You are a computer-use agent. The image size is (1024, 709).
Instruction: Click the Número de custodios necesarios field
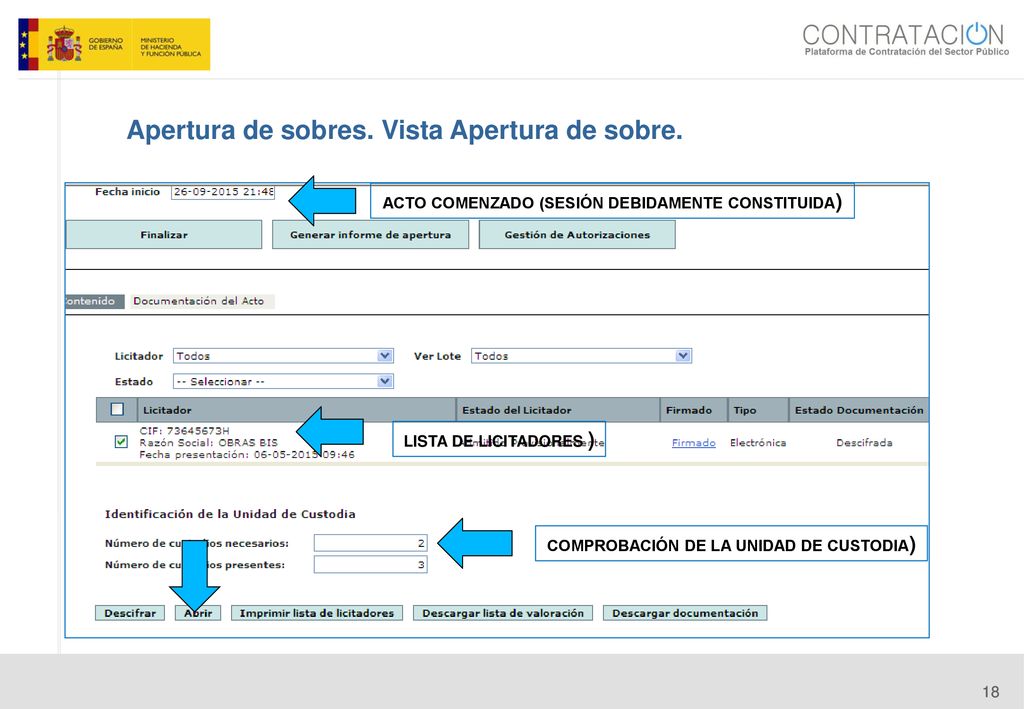[370, 543]
